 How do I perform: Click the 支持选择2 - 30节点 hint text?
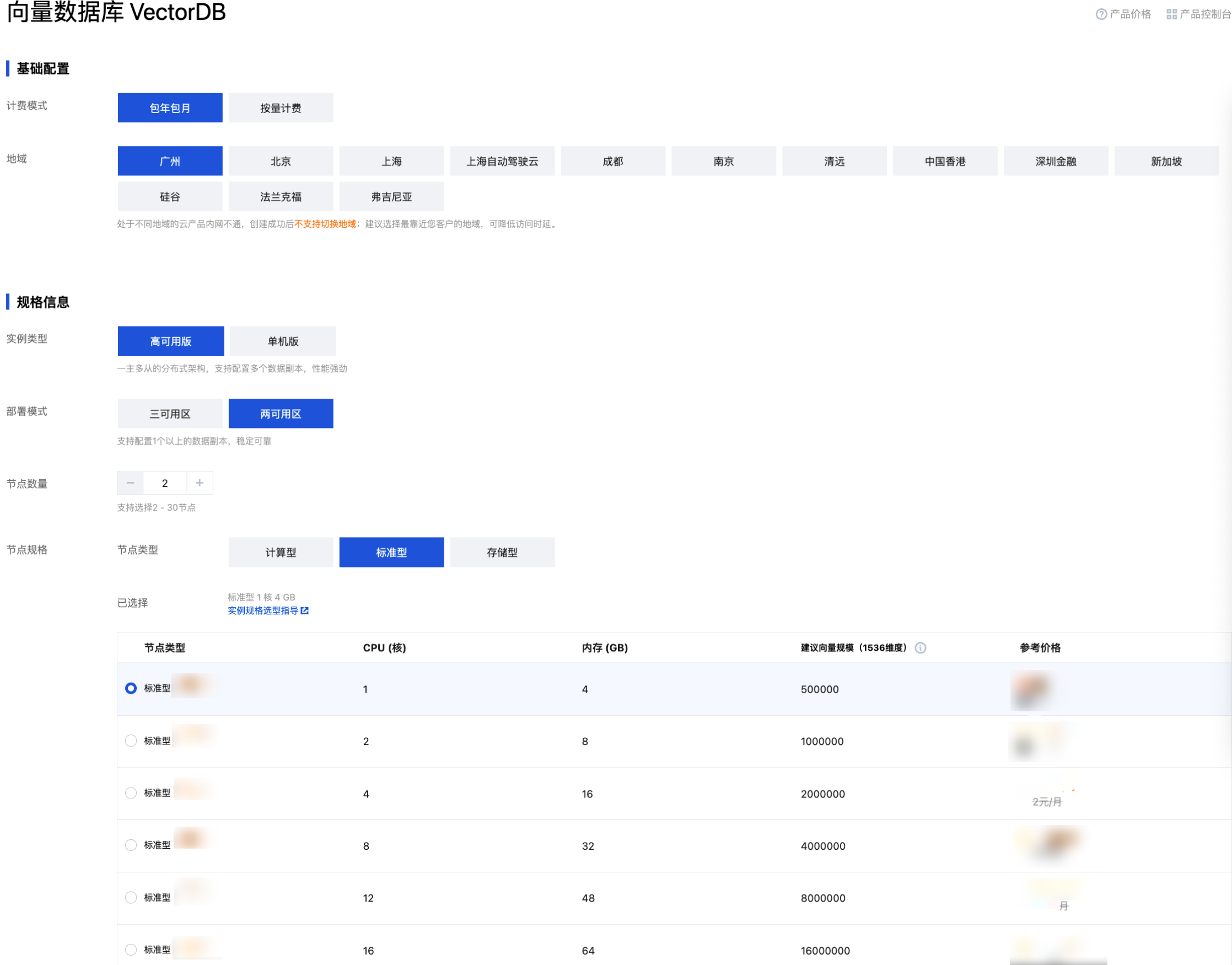[x=157, y=508]
